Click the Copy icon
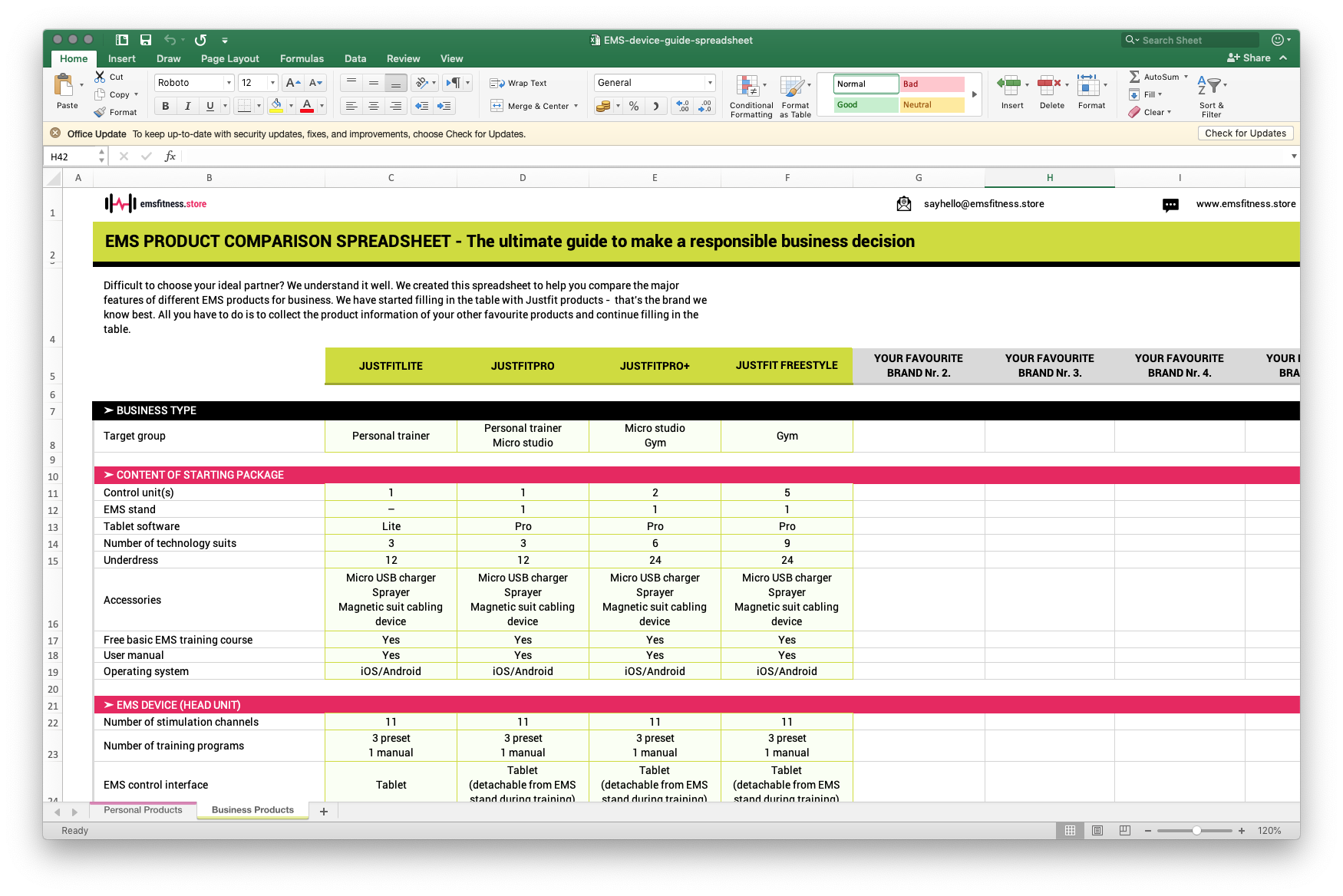Screen dimensions: 1343x896 100,94
